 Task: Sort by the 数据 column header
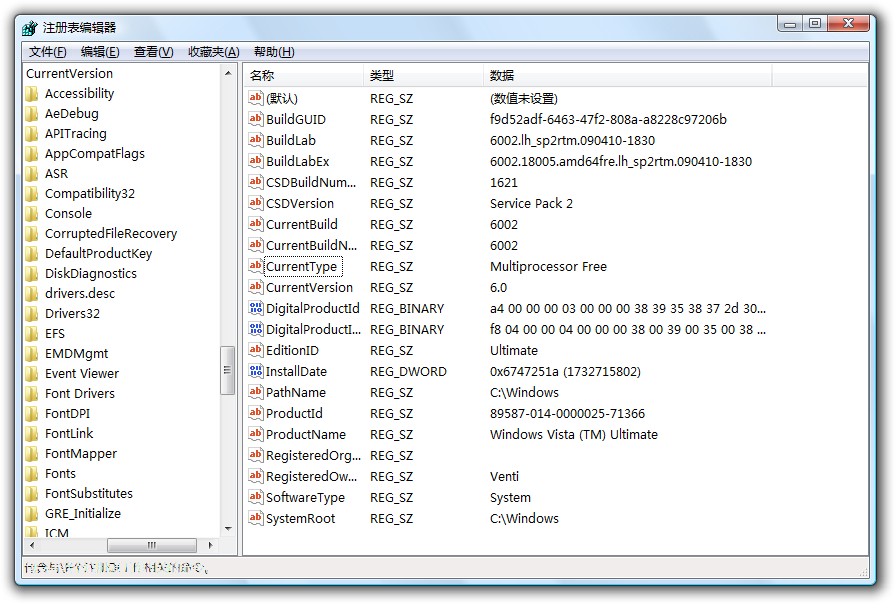(x=628, y=75)
